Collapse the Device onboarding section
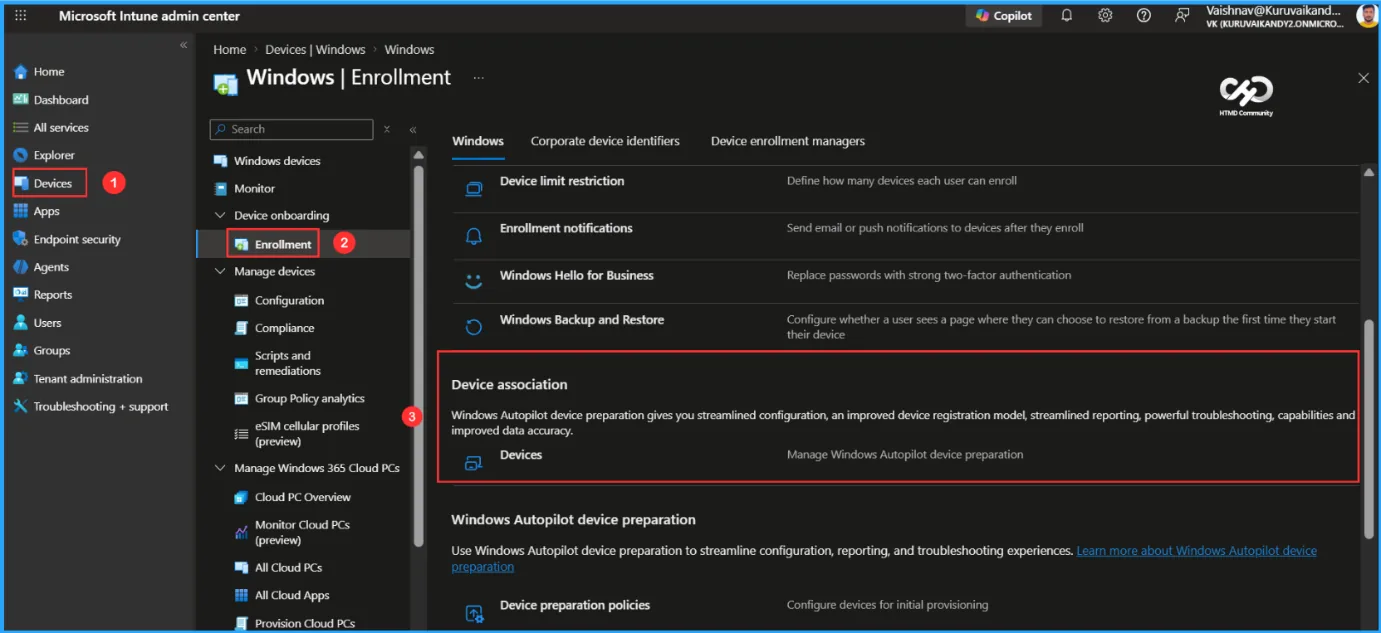1381x633 pixels. tap(221, 216)
